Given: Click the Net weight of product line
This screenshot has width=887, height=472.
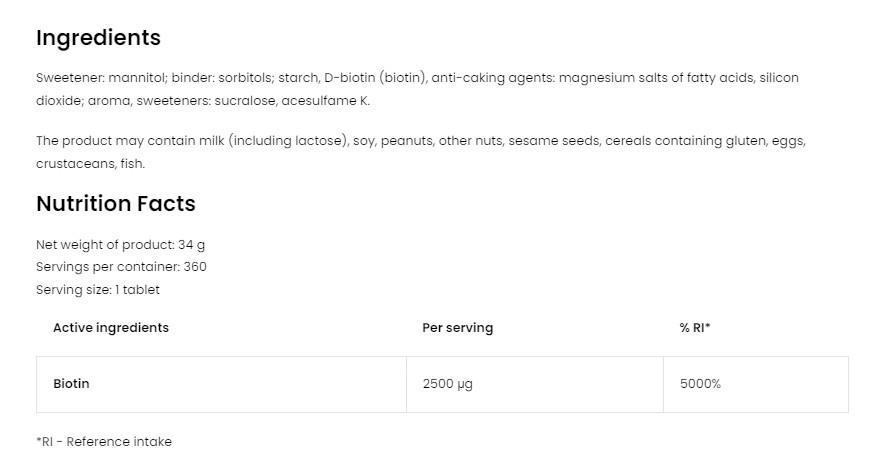Looking at the screenshot, I should [120, 245].
